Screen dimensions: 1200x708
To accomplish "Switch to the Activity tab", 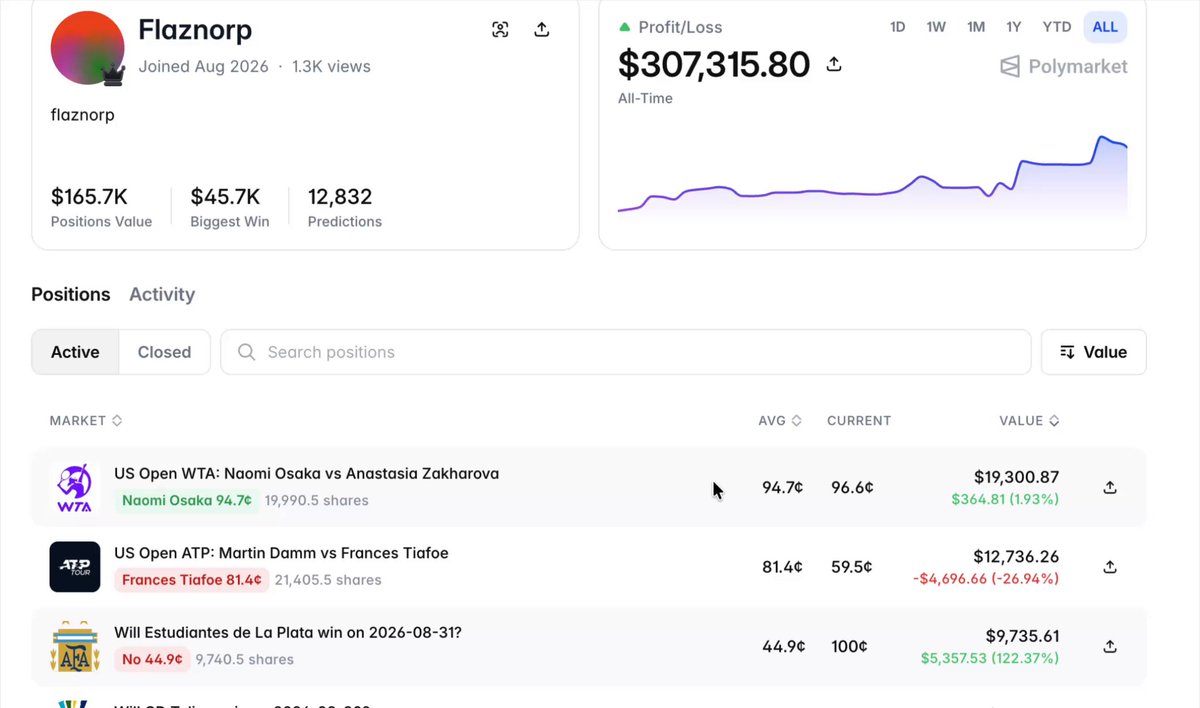I will pos(162,294).
